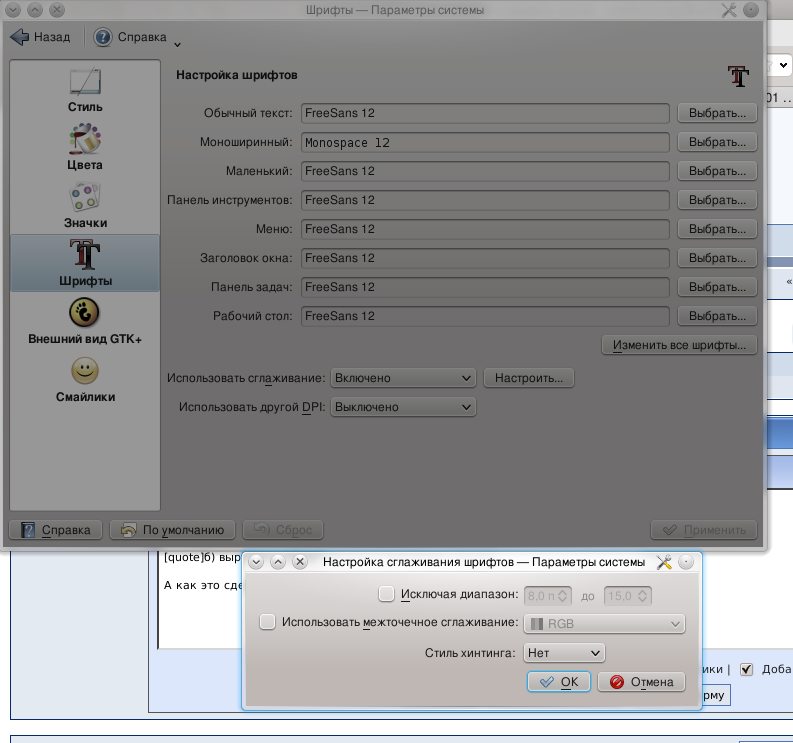
Task: Toggle Использовать межточечное сглаживание checkbox
Action: [x=267, y=623]
